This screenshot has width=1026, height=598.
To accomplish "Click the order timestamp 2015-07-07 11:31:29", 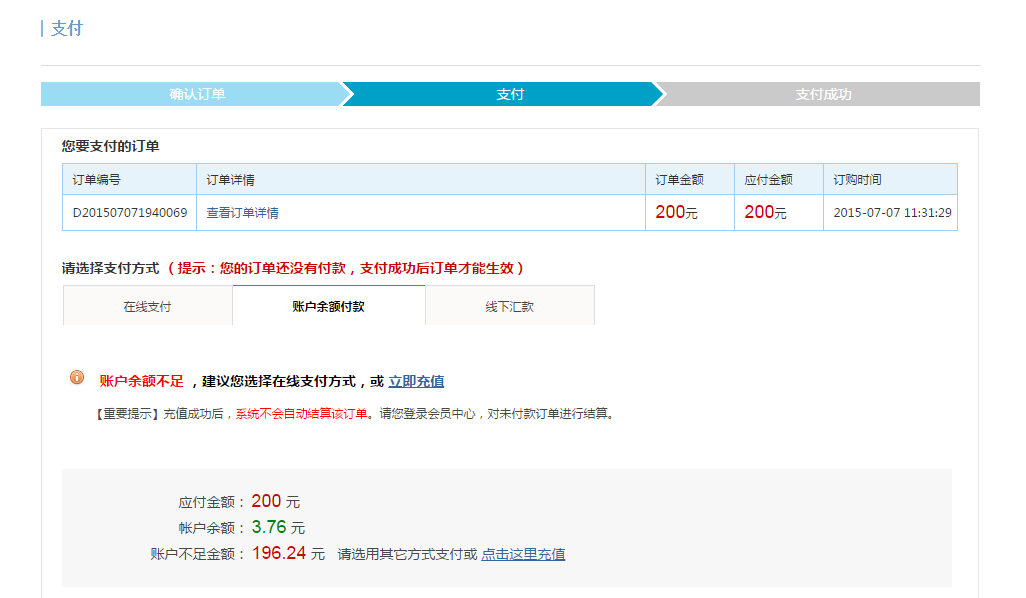I will 892,213.
